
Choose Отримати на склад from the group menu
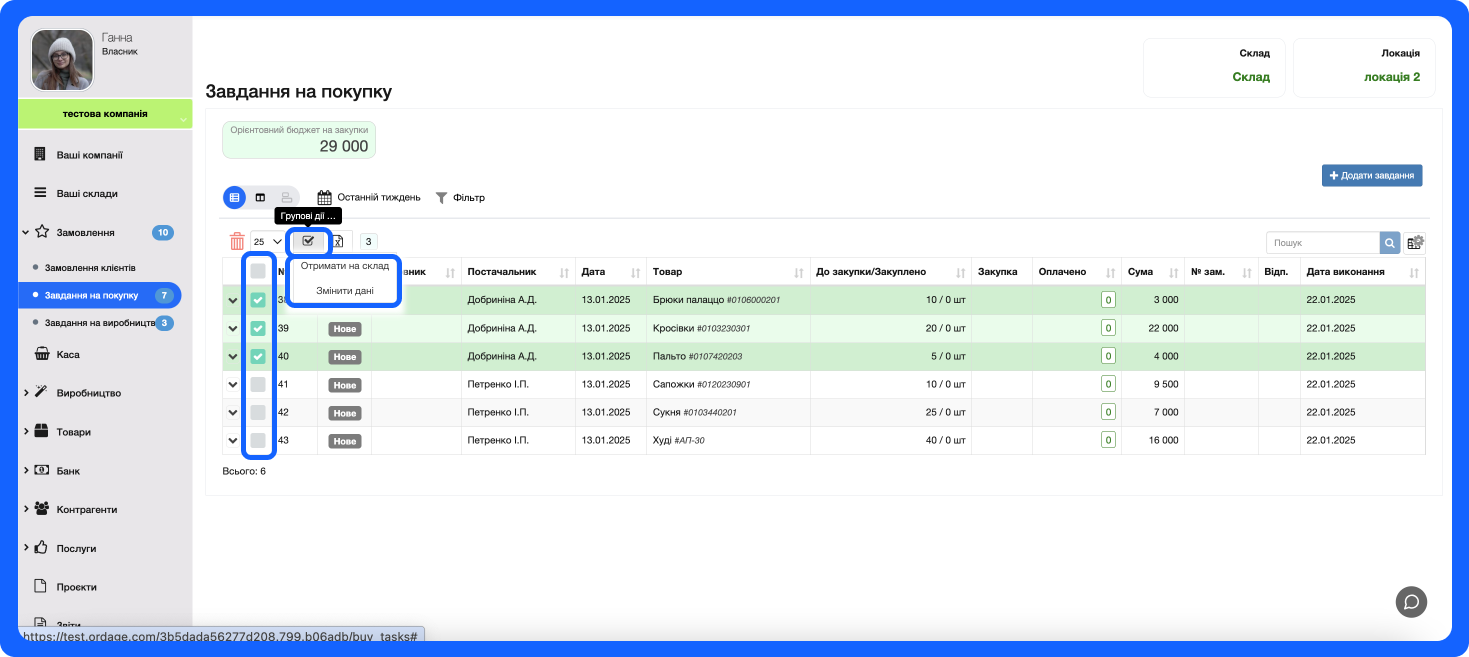345,266
